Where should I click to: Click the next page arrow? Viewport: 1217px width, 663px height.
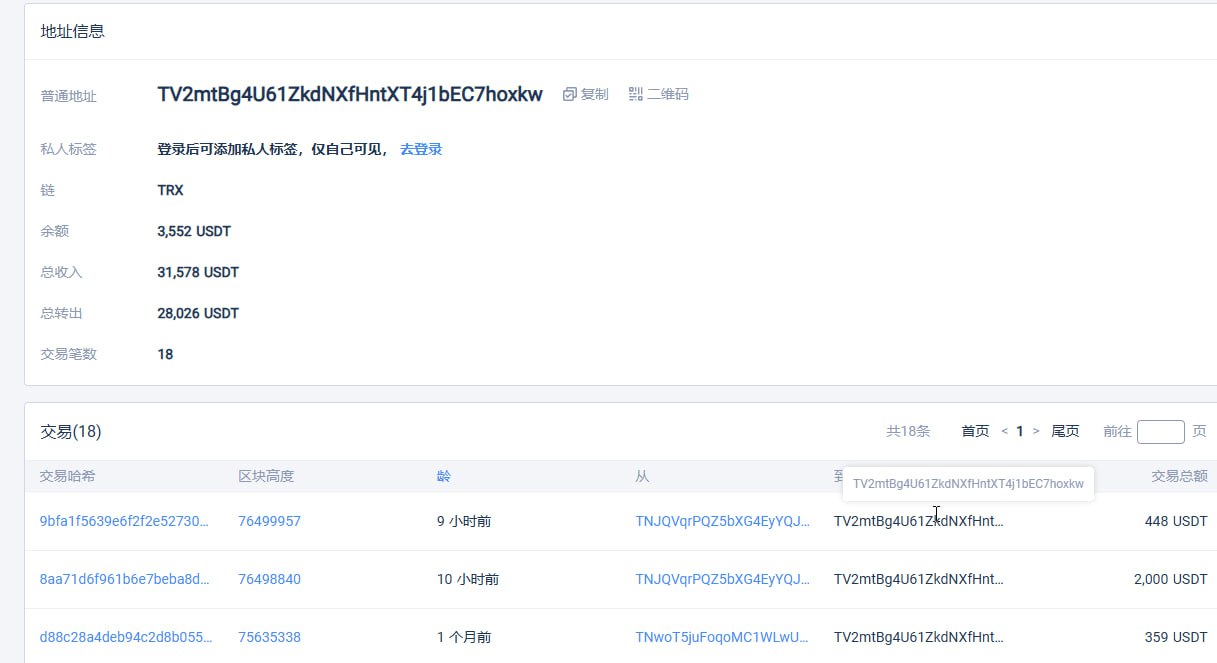tap(1036, 431)
